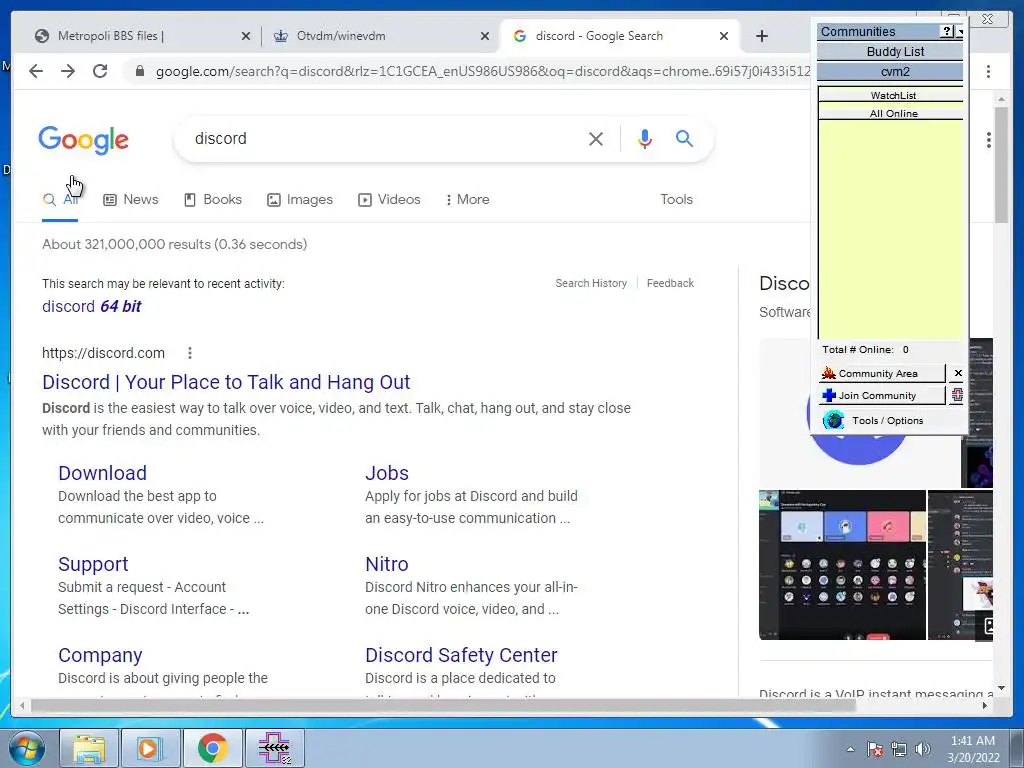The width and height of the screenshot is (1024, 768).
Task: Switch to the Buddy List section
Action: pyautogui.click(x=890, y=52)
